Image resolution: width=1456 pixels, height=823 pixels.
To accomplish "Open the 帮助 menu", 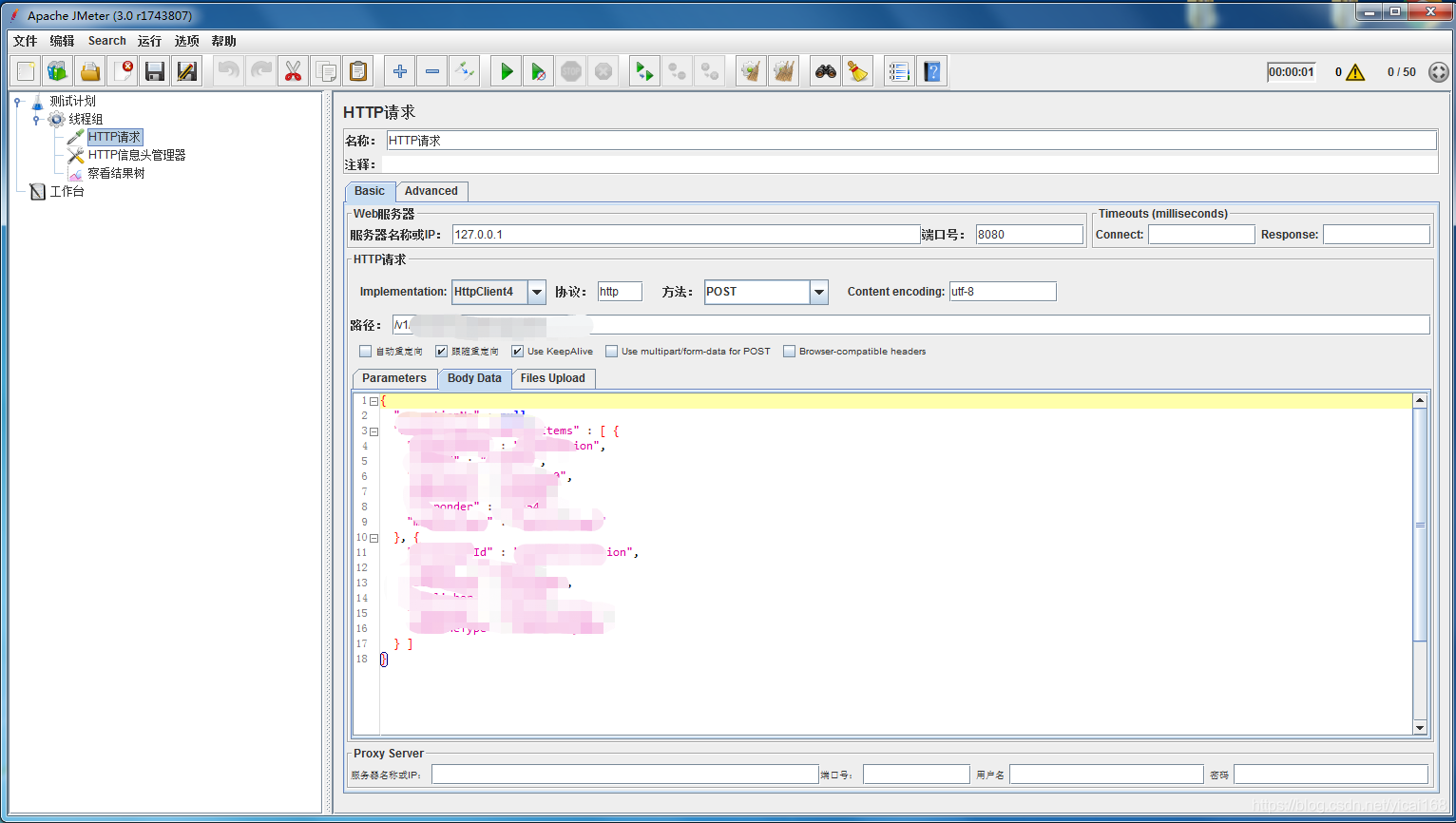I will 224,41.
